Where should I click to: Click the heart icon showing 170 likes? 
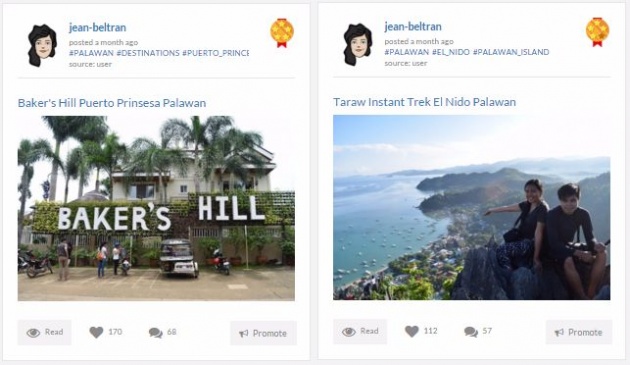click(x=96, y=332)
